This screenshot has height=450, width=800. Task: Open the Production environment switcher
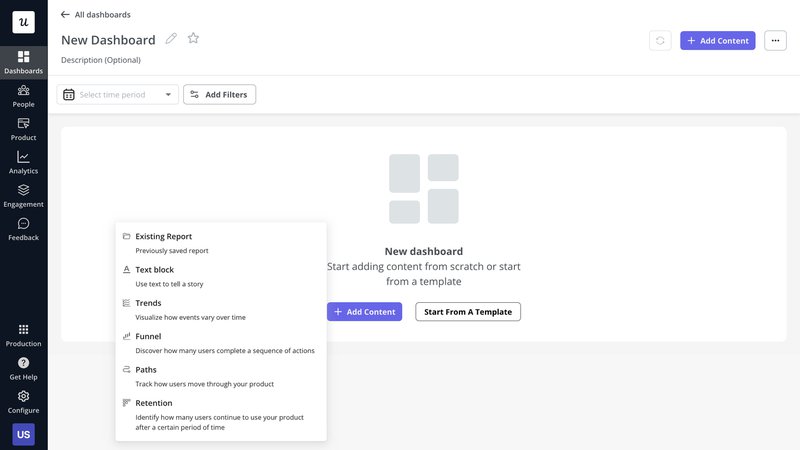(23, 335)
